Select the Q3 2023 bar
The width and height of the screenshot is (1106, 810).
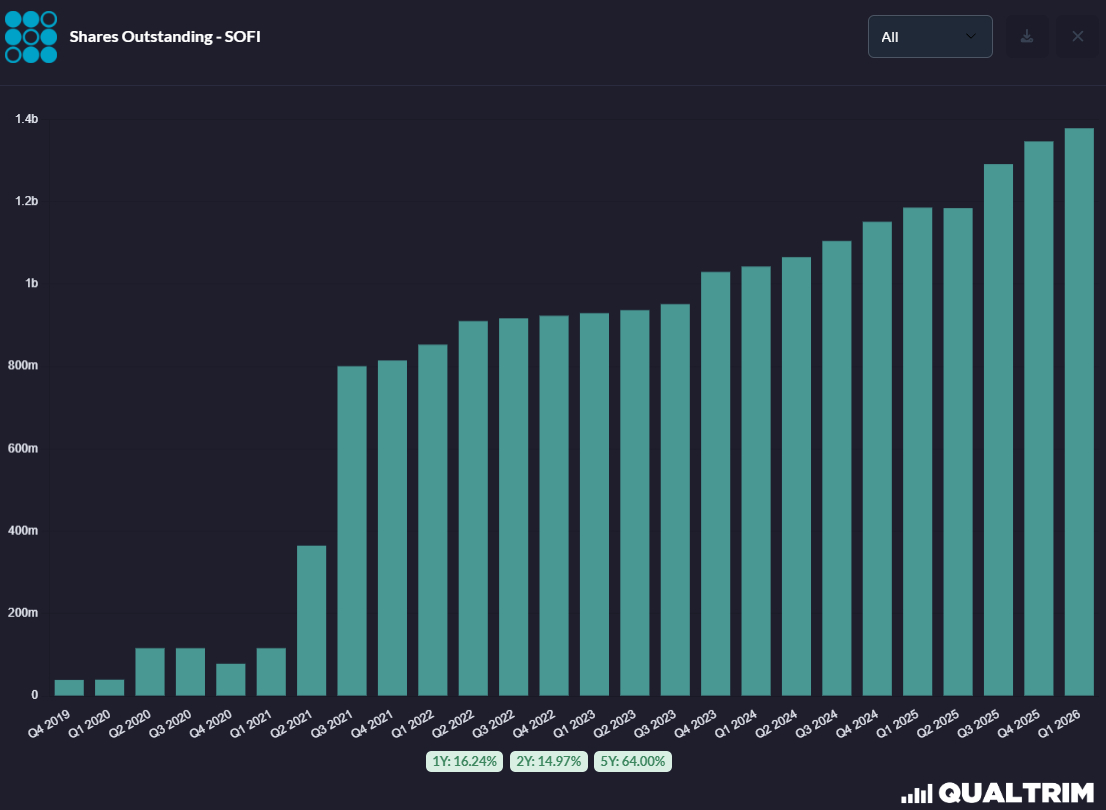click(x=675, y=500)
